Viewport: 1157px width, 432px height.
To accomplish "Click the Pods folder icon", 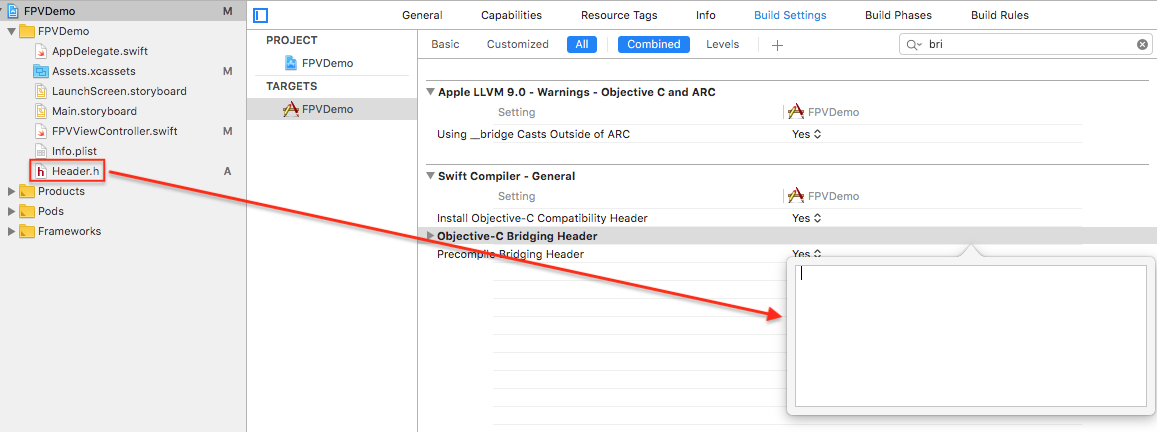I will [27, 211].
